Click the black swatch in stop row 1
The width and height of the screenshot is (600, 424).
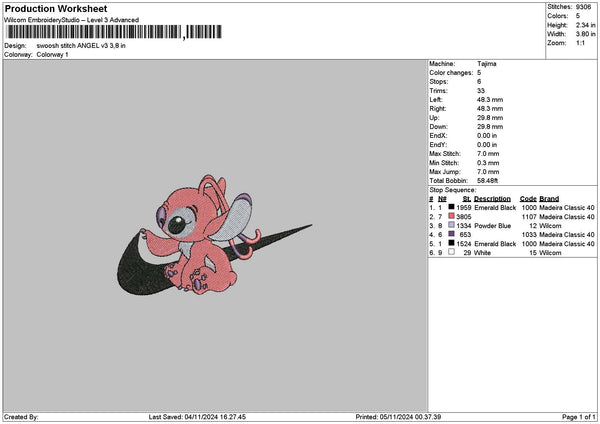point(451,207)
